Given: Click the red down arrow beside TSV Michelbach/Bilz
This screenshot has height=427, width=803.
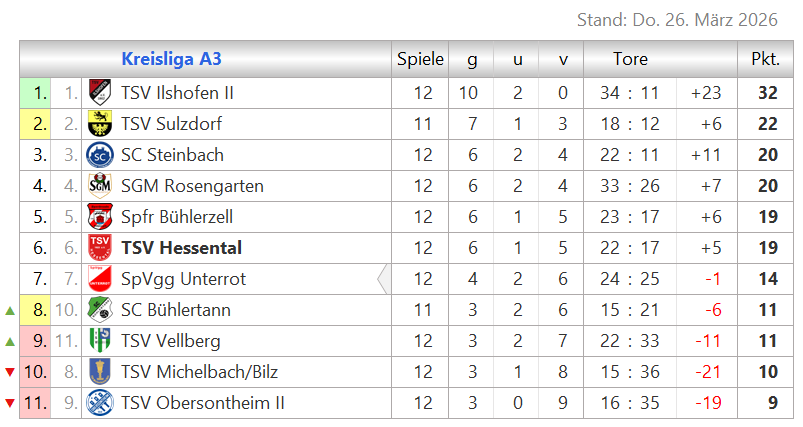Looking at the screenshot, I should coord(10,372).
